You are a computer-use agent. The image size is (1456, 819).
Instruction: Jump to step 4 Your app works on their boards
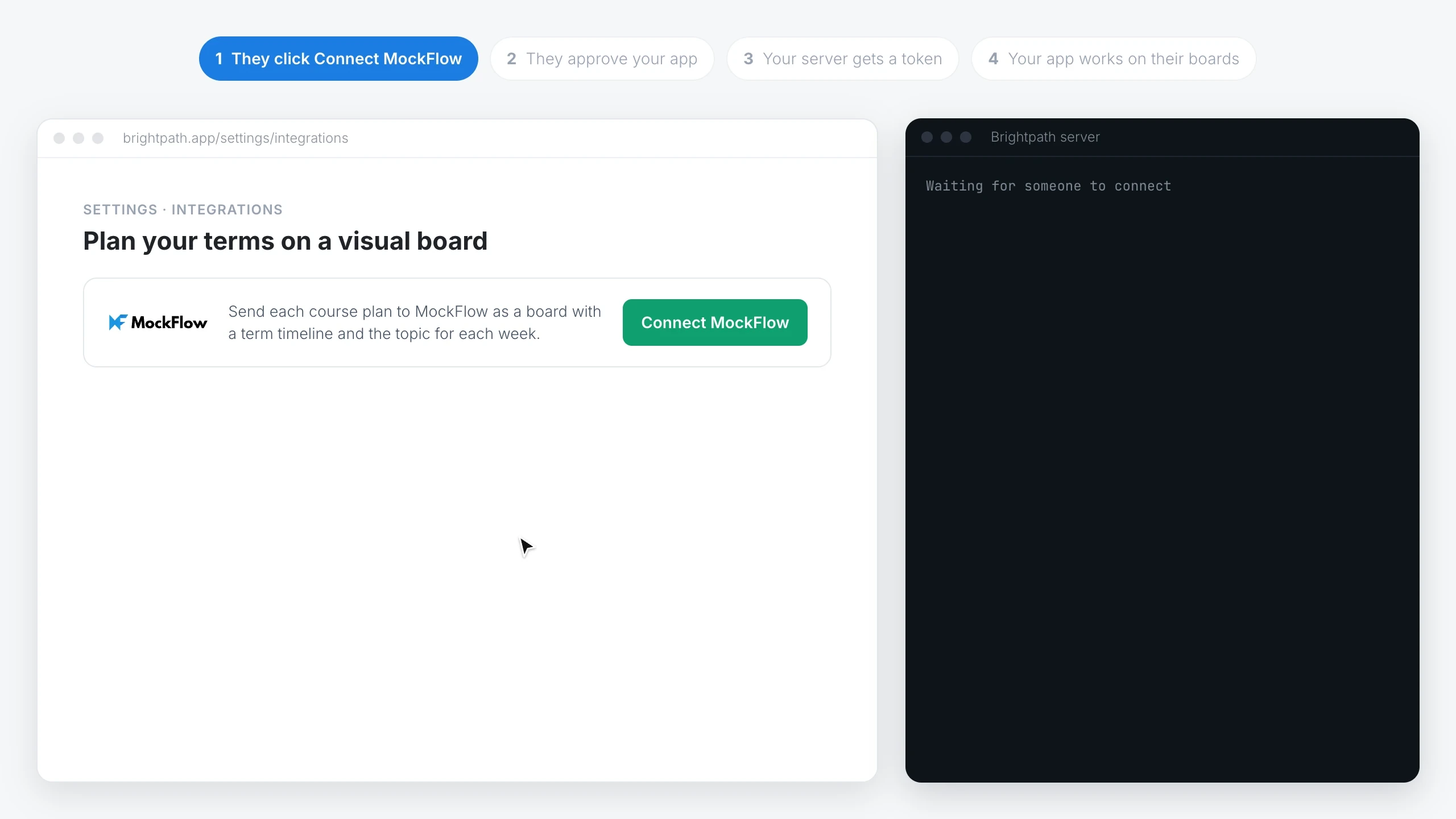pos(1114,59)
